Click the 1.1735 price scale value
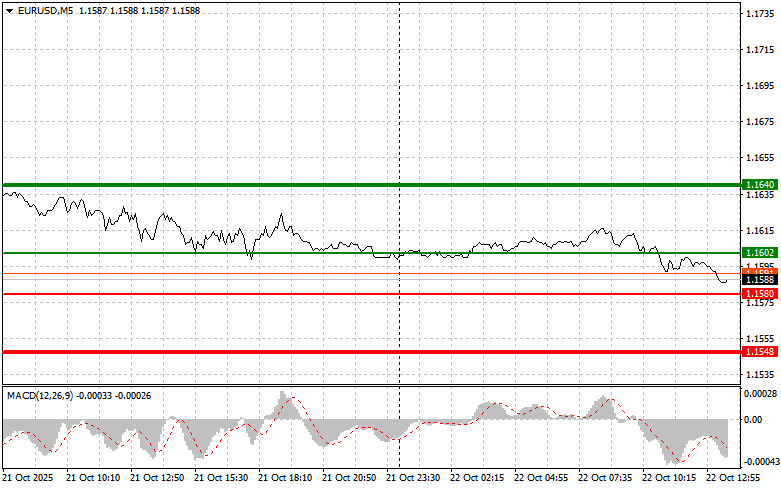This screenshot has width=781, height=489. coord(760,13)
